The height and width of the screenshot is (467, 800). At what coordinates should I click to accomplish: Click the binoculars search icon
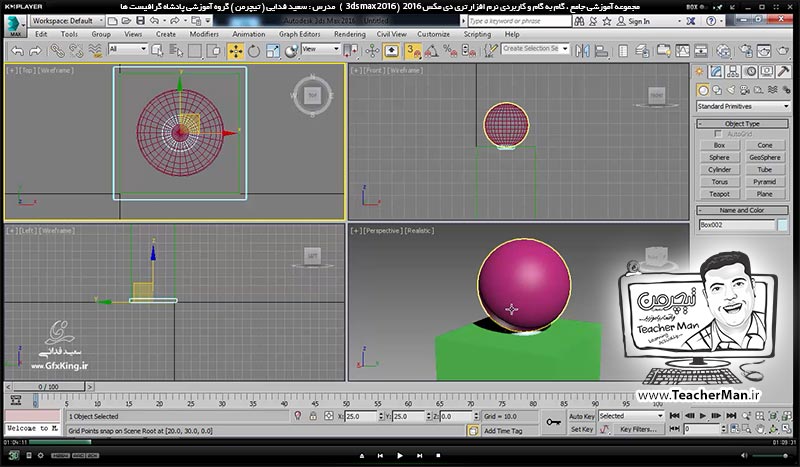coord(579,21)
